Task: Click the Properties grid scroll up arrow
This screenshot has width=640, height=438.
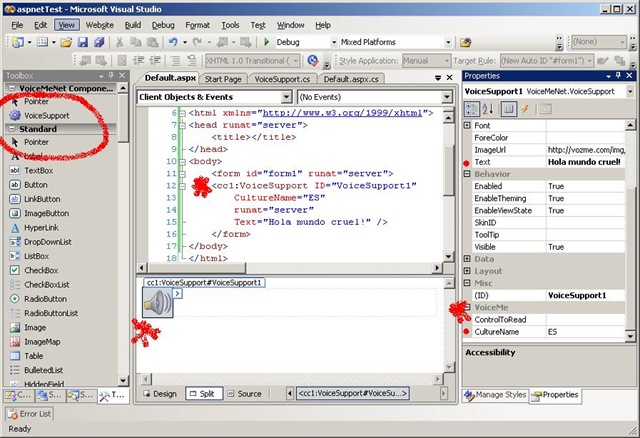Action: (630, 125)
